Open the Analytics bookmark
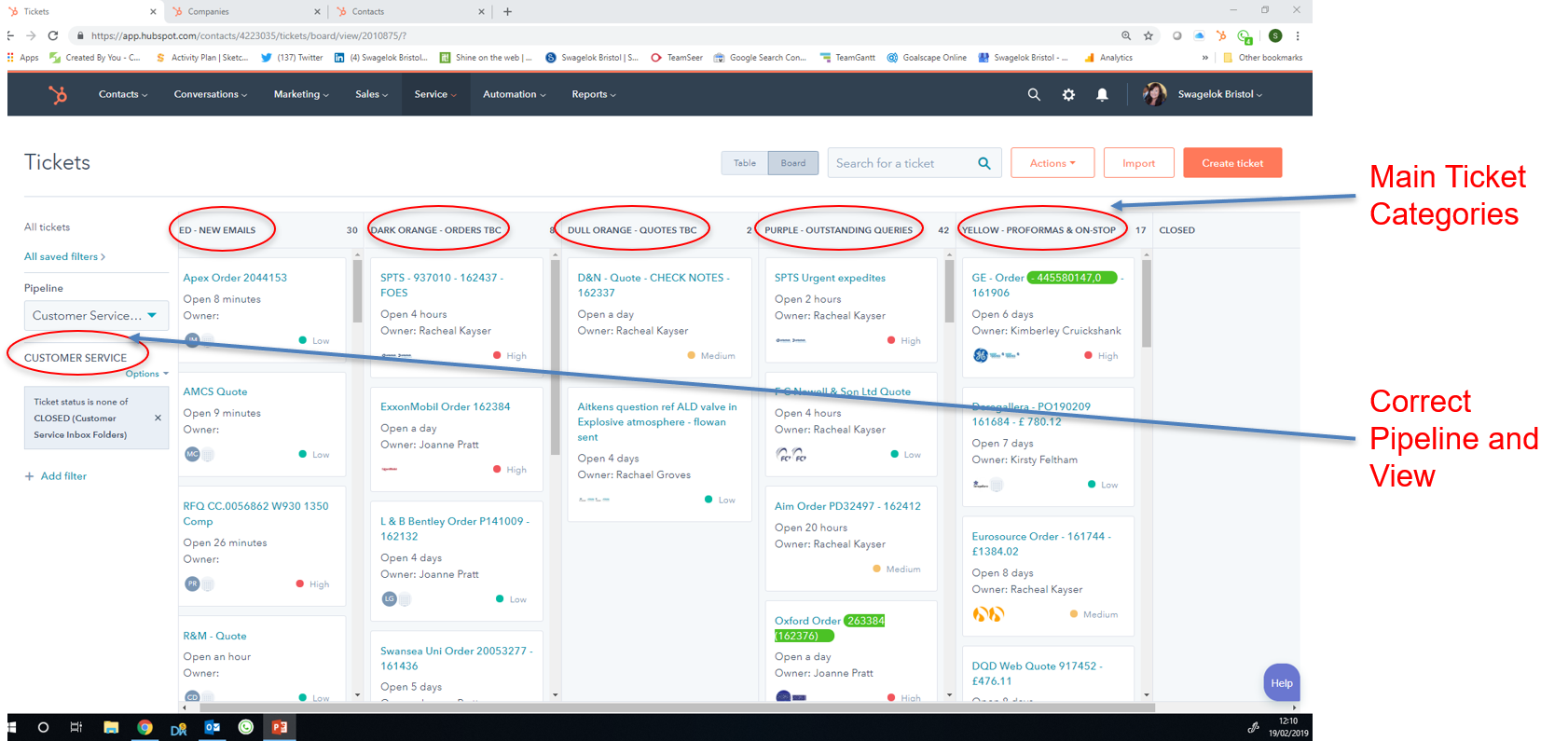Viewport: 1568px width, 741px height. pyautogui.click(x=1108, y=58)
